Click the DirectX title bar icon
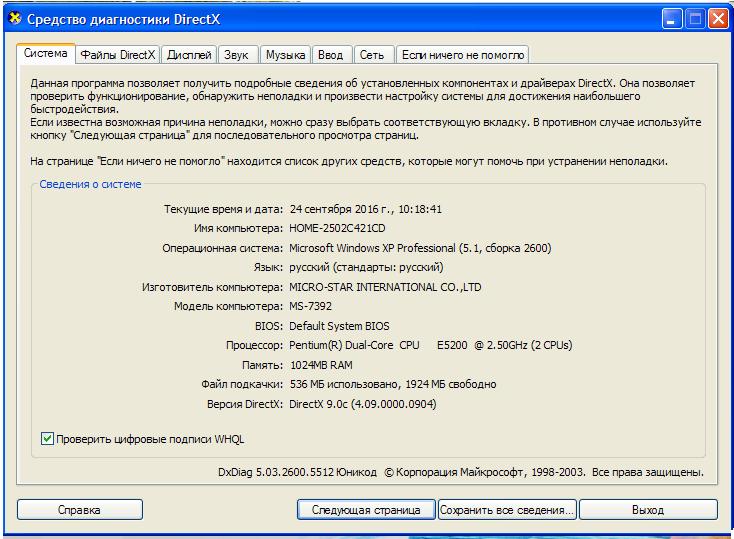734x539 pixels. click(15, 19)
